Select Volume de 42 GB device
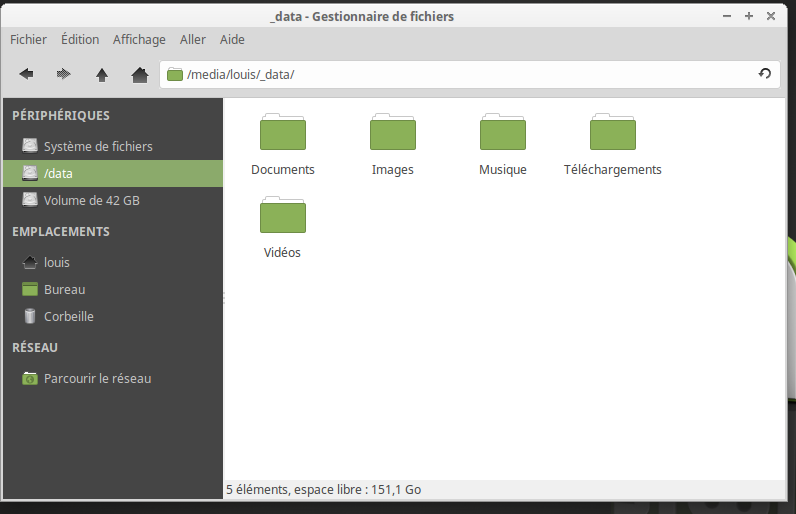Image resolution: width=796 pixels, height=514 pixels. [113, 200]
